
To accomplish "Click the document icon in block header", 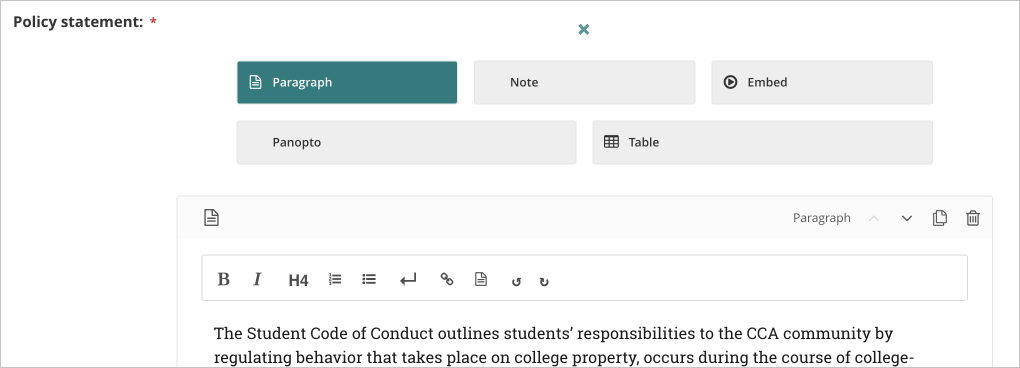I will click(211, 218).
